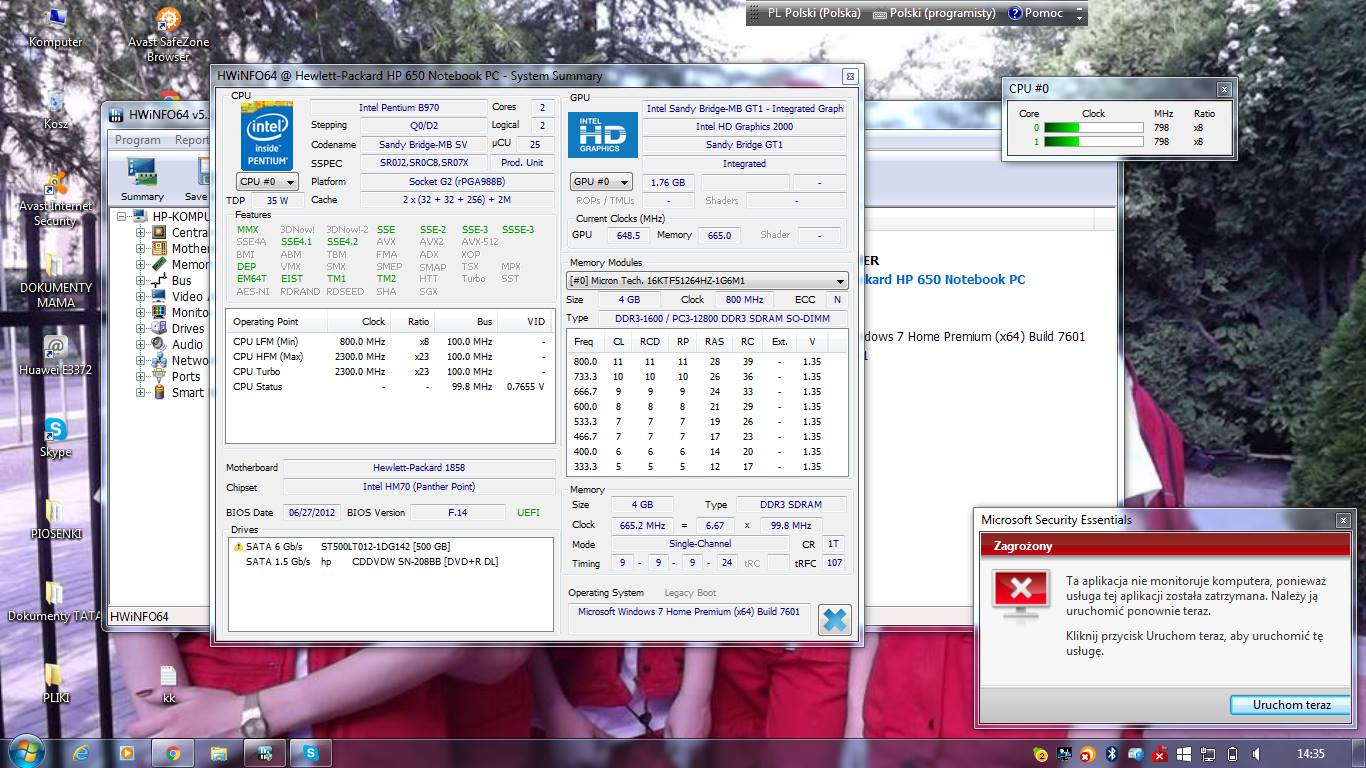
Task: Open the Dokumenty TATA folder
Action: [55, 602]
